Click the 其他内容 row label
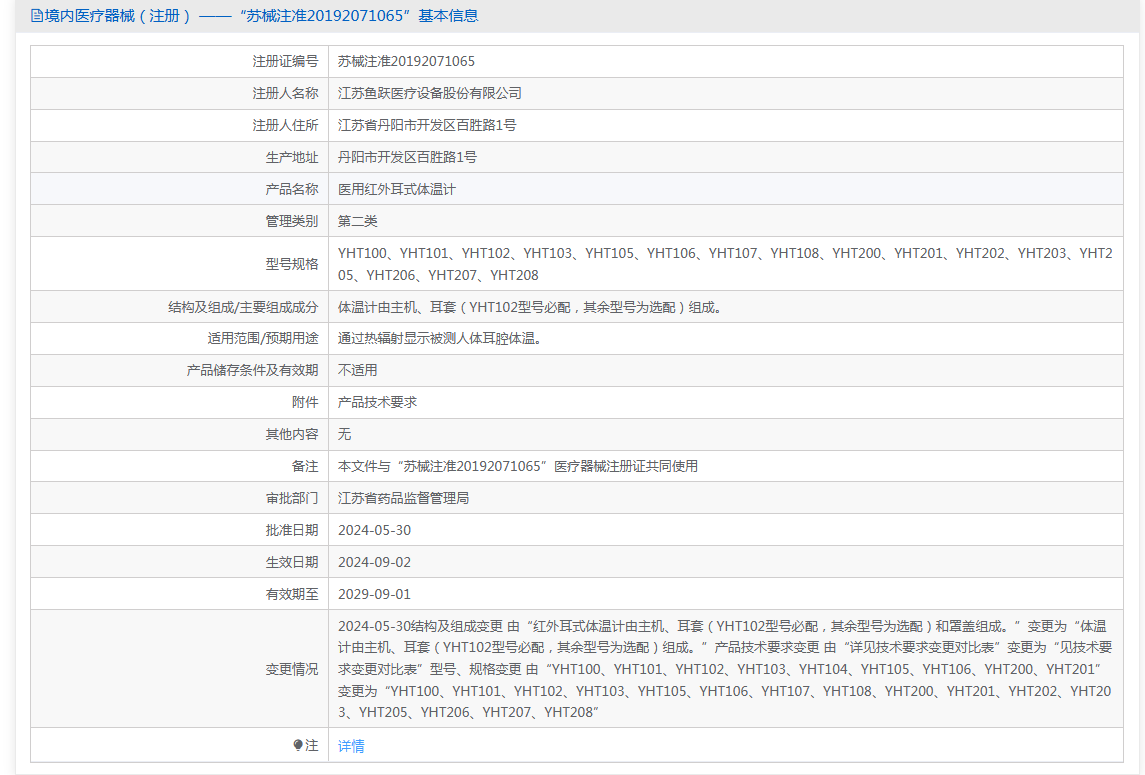1145x775 pixels. point(292,435)
